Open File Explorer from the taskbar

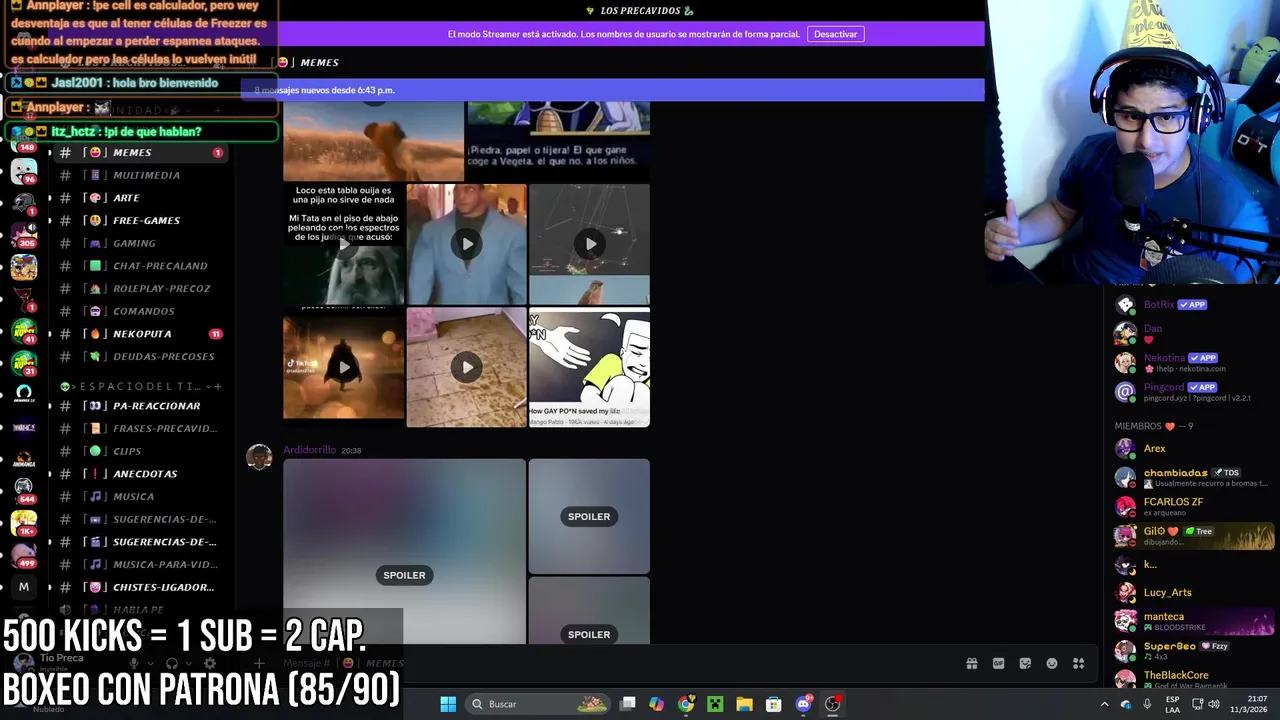click(744, 704)
